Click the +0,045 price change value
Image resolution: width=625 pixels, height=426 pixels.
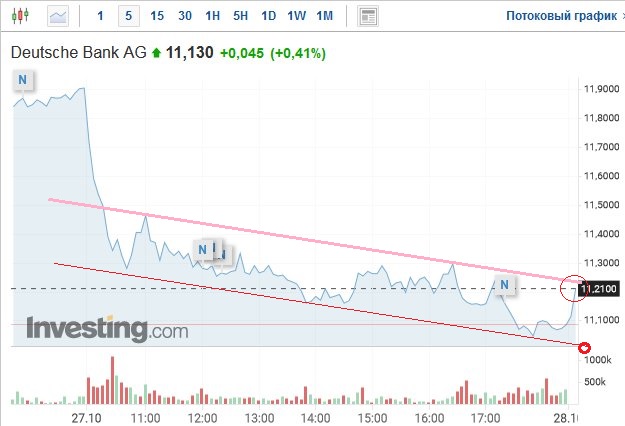coord(242,53)
